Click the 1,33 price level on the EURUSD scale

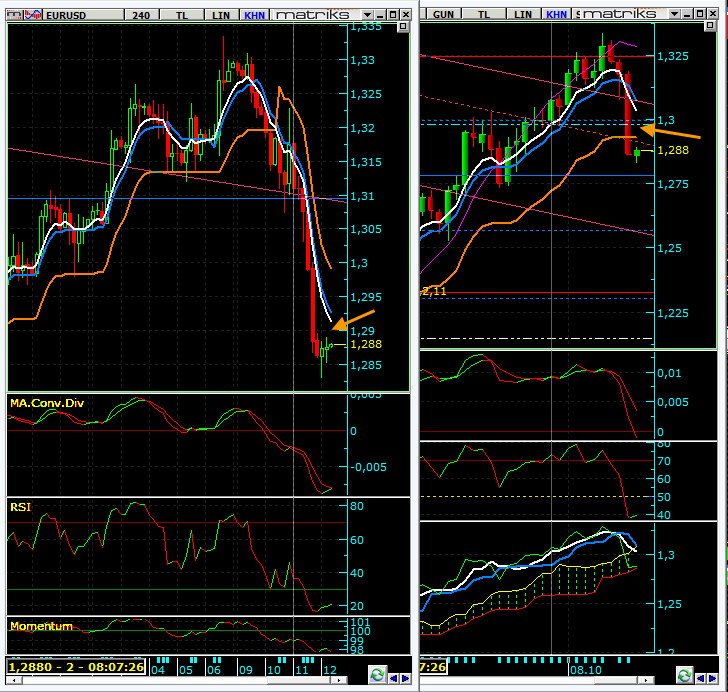click(x=362, y=60)
